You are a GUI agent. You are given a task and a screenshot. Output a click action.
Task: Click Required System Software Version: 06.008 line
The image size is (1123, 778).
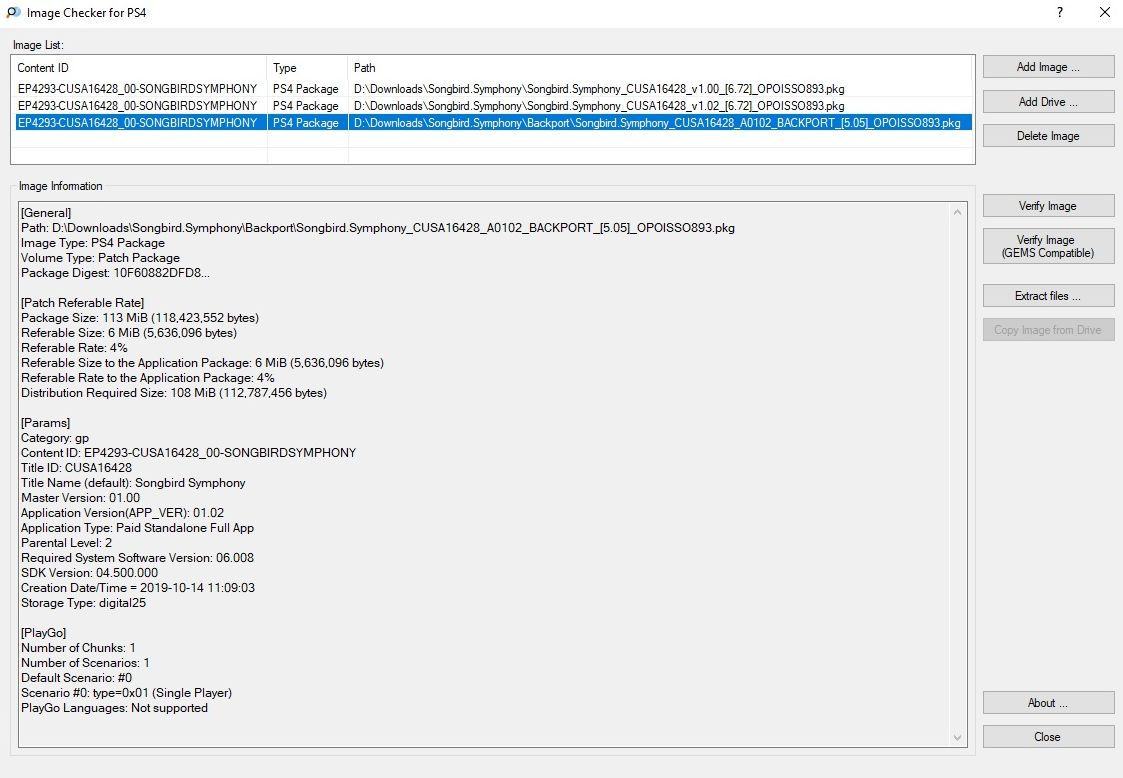(137, 559)
